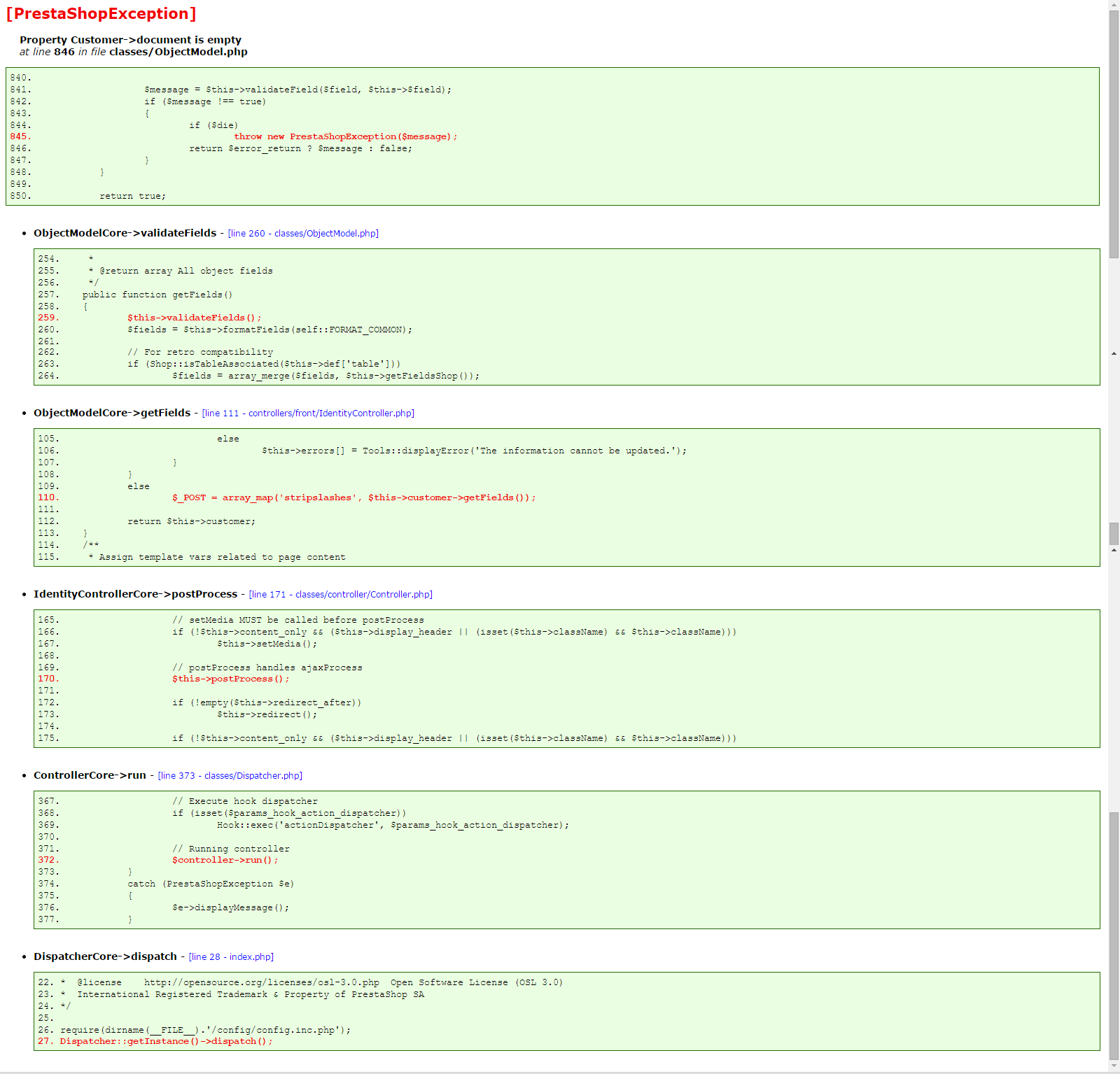
Task: Click the "// For retro compatibility" comment
Action: click(200, 353)
